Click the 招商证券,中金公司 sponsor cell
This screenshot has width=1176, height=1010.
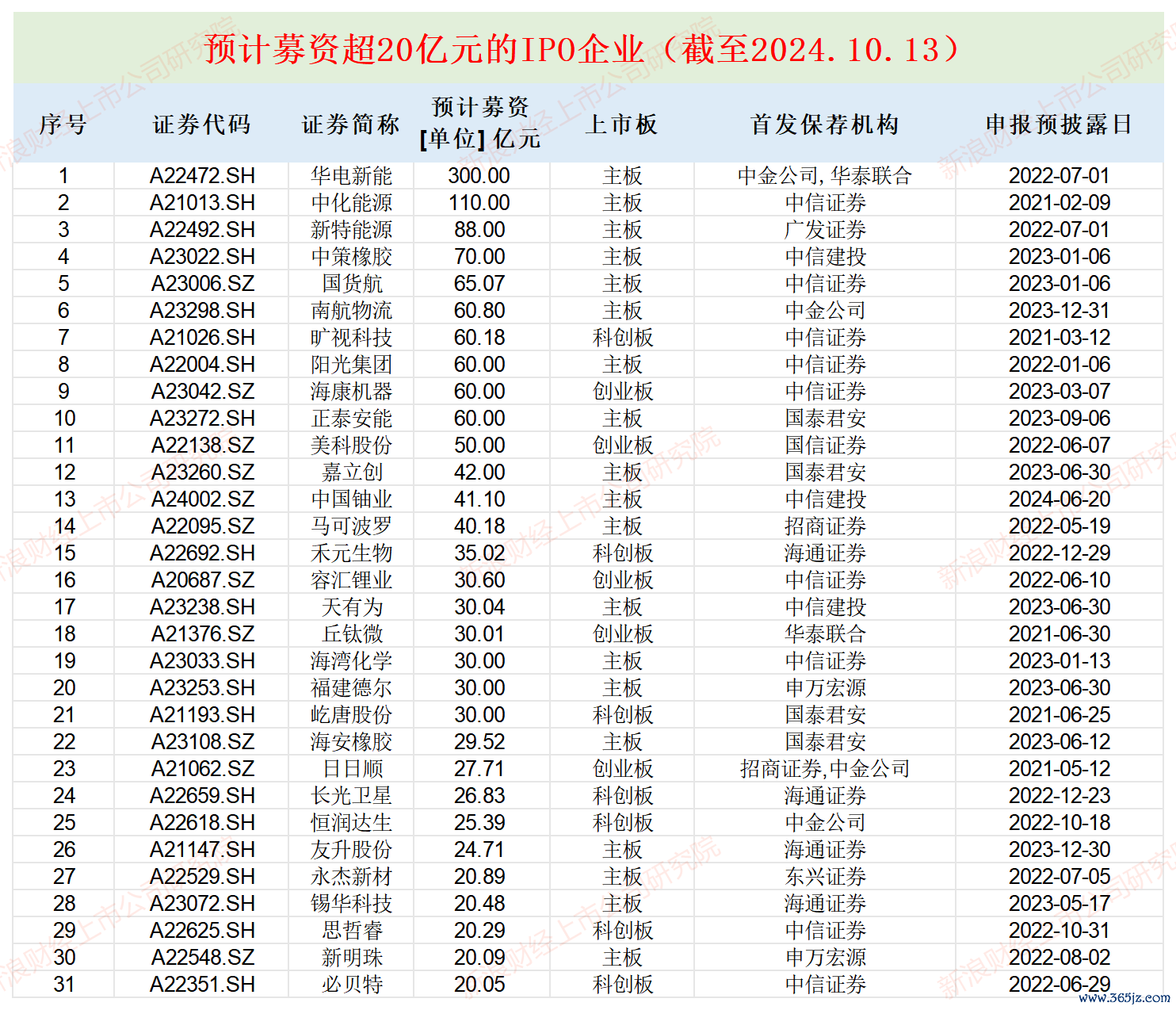coord(825,769)
